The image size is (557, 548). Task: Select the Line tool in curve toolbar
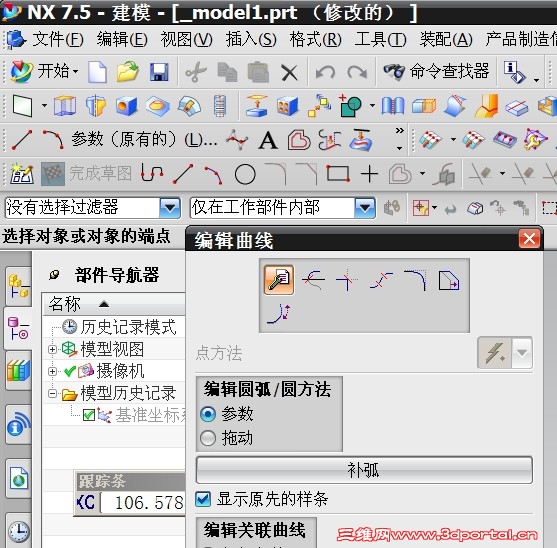(22, 140)
